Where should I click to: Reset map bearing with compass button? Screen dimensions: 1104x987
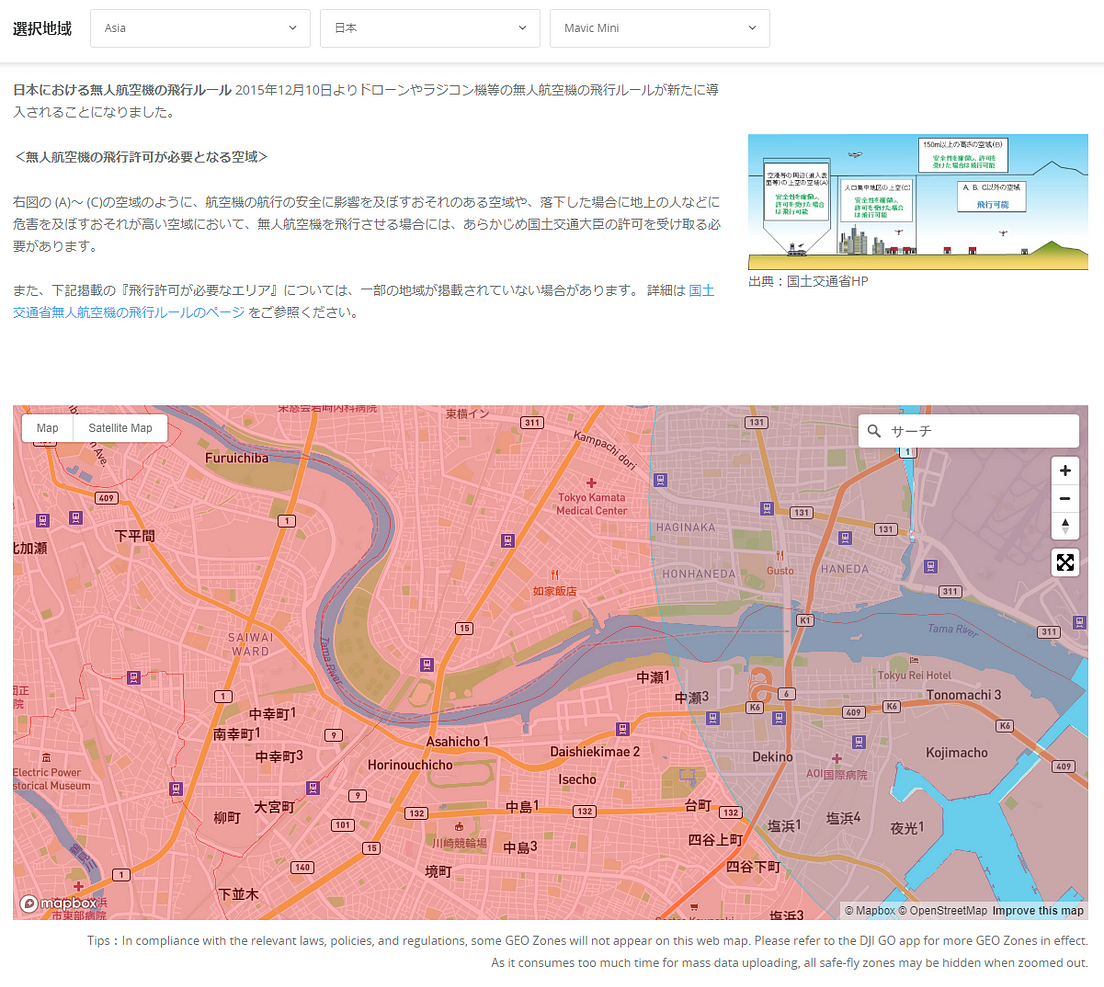tap(1065, 526)
